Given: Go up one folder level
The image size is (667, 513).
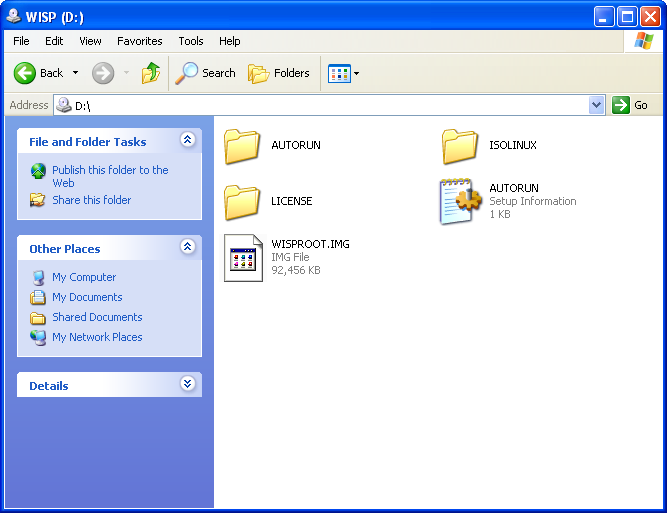Looking at the screenshot, I should (151, 73).
